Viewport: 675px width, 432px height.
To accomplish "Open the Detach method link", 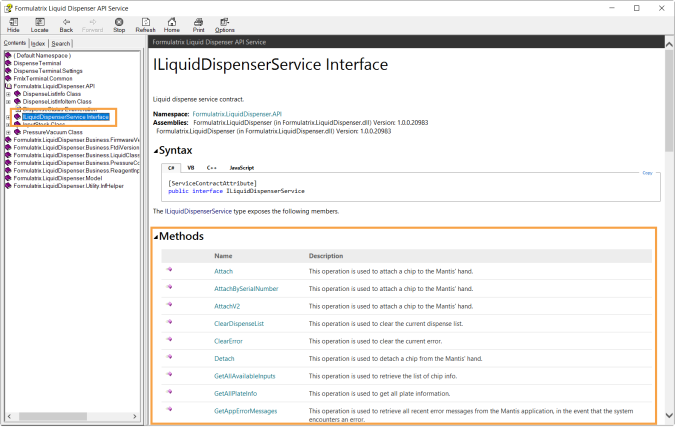I will click(224, 358).
